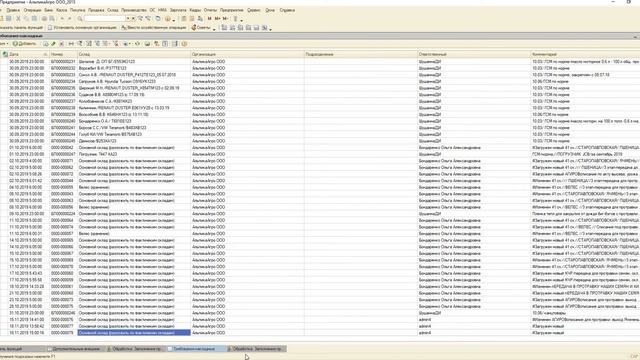Open the Зарплата menu
The height and width of the screenshot is (360, 640).
pyautogui.click(x=178, y=10)
